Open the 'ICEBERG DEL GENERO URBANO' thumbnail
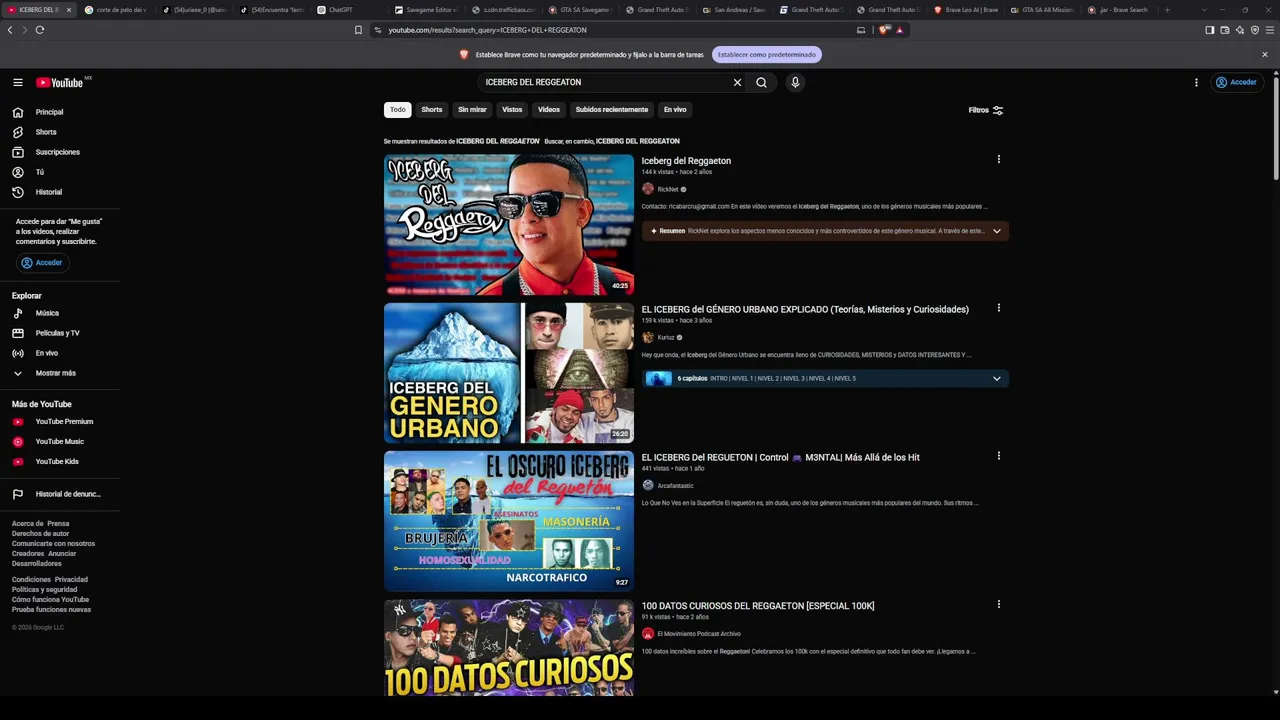This screenshot has width=1280, height=720. pos(509,373)
